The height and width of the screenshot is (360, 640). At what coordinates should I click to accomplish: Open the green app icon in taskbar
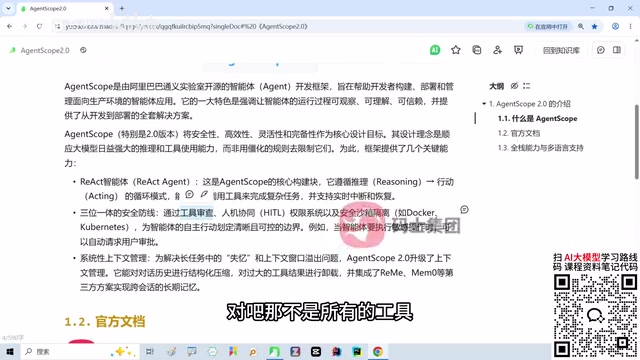[274, 351]
